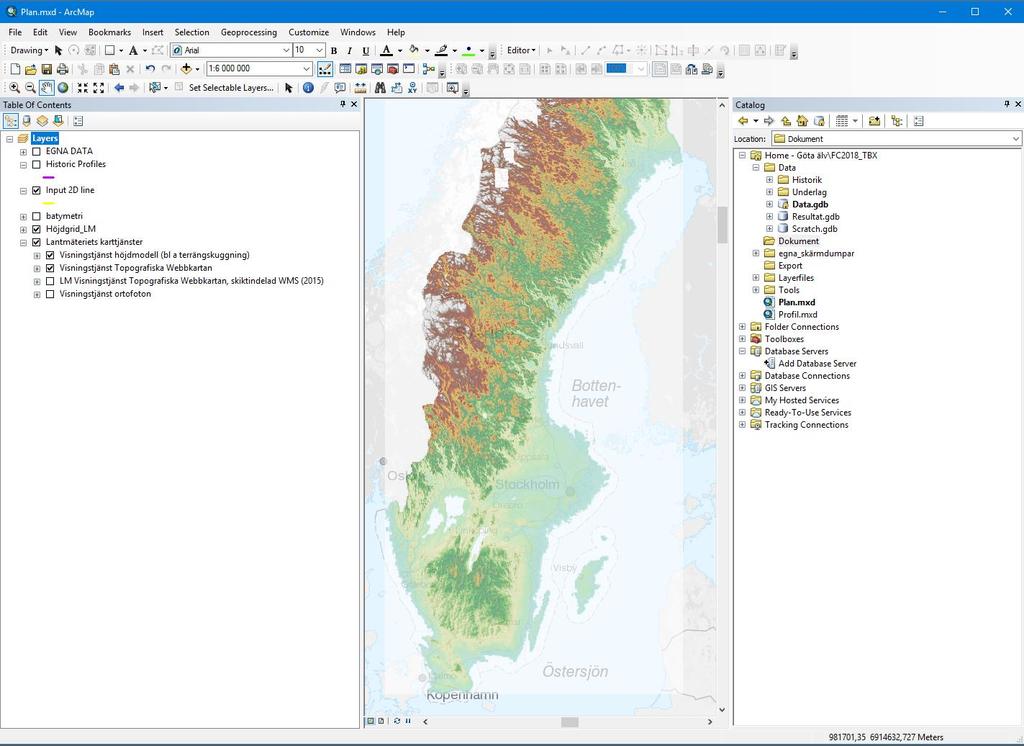Click the fill color paint bucket
Screen dimensions: 1024x746
414,50
